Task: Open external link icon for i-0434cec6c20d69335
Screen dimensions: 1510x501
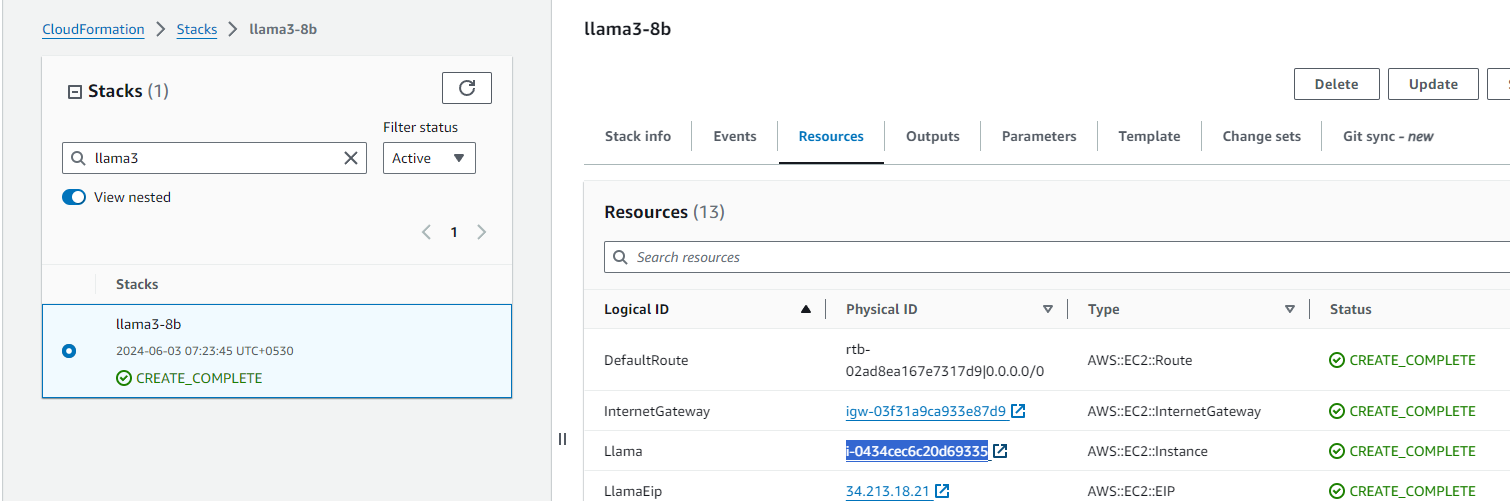Action: point(1000,451)
